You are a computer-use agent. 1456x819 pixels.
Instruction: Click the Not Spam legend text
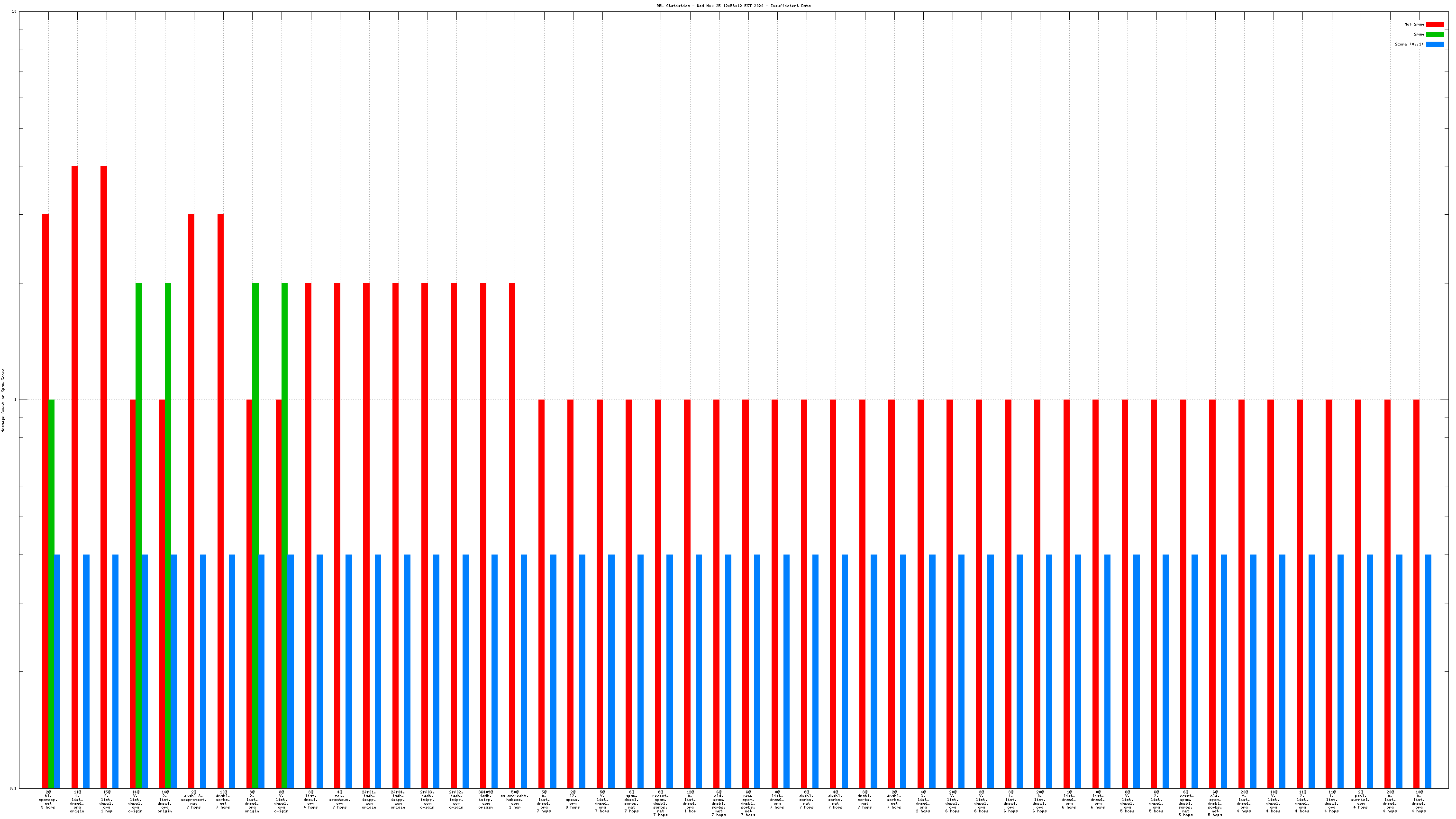coord(1414,24)
